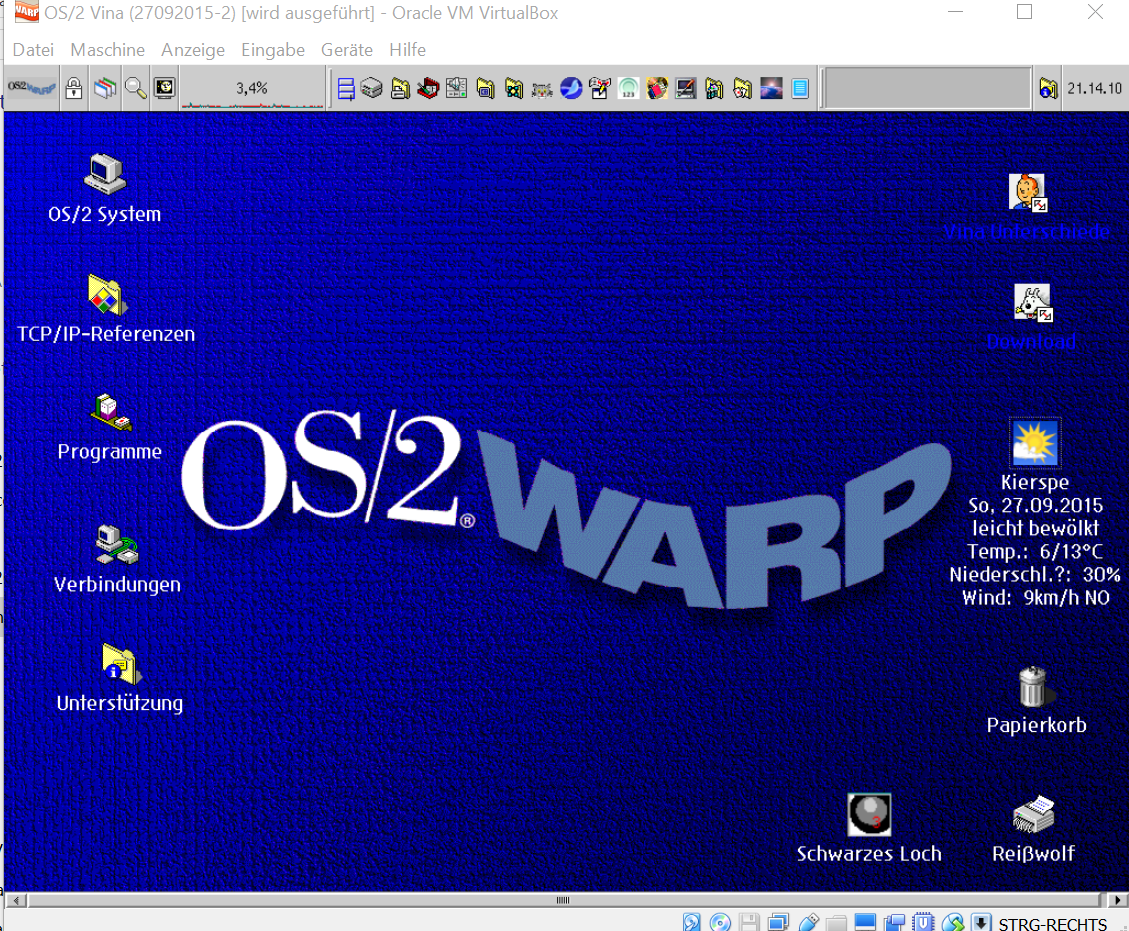1129x931 pixels.
Task: Open the Programme folder icon
Action: (x=111, y=413)
